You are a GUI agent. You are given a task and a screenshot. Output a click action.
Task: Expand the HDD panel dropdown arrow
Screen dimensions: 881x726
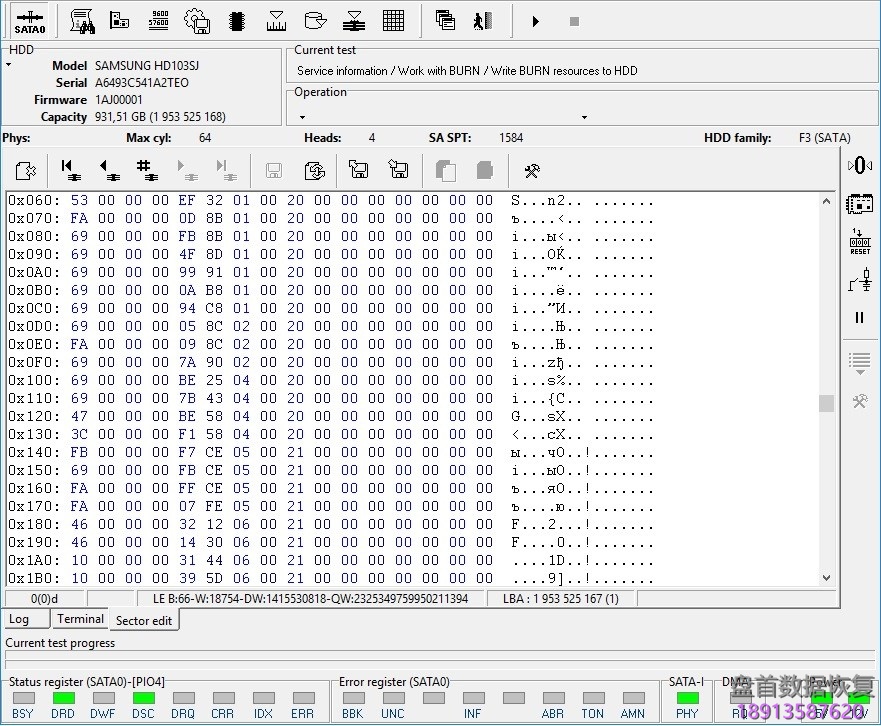click(9, 65)
